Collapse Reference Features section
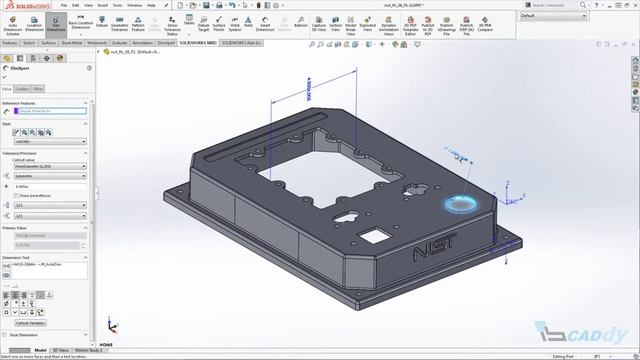 [x=85, y=103]
